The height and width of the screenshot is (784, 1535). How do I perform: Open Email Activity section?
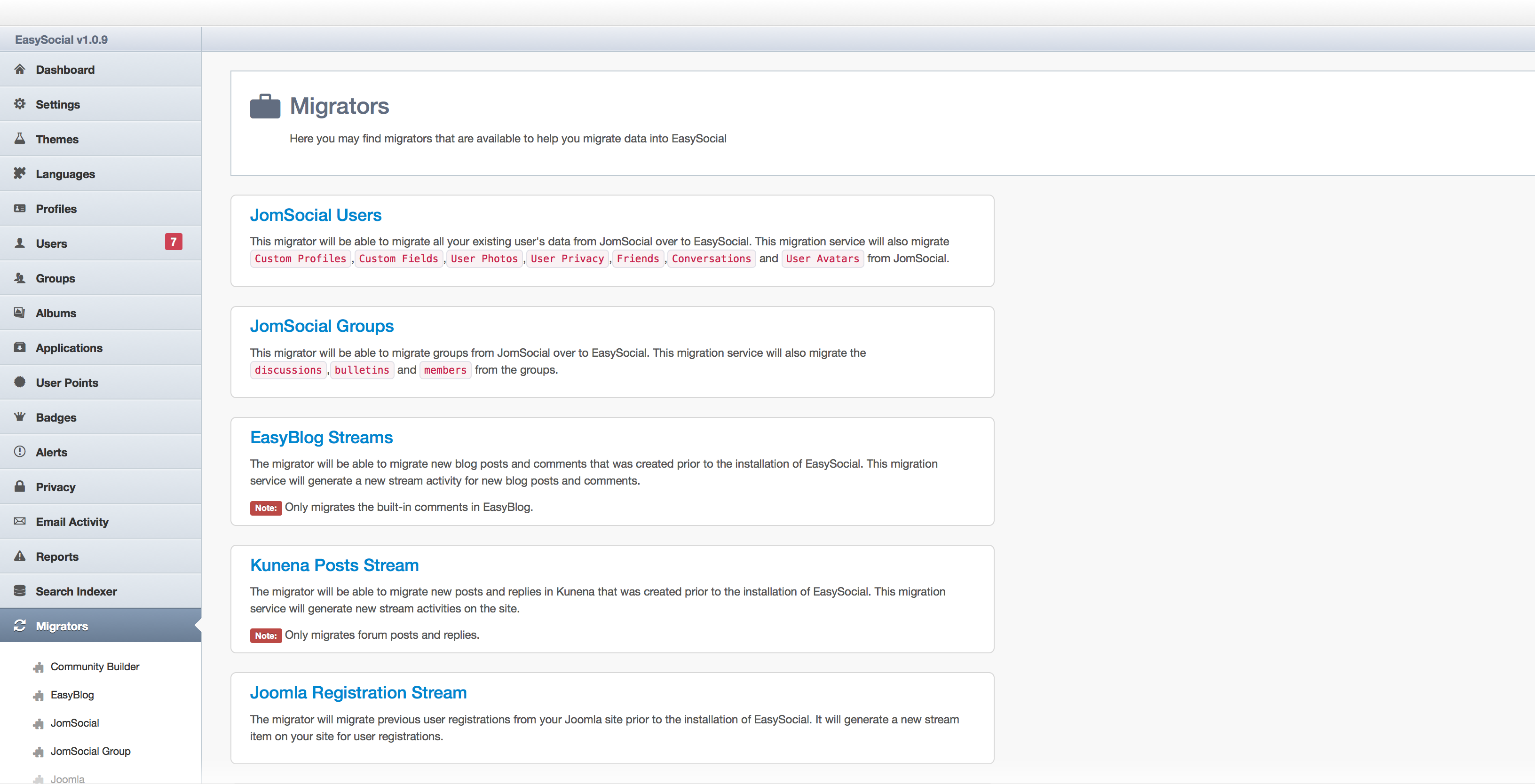pyautogui.click(x=101, y=521)
